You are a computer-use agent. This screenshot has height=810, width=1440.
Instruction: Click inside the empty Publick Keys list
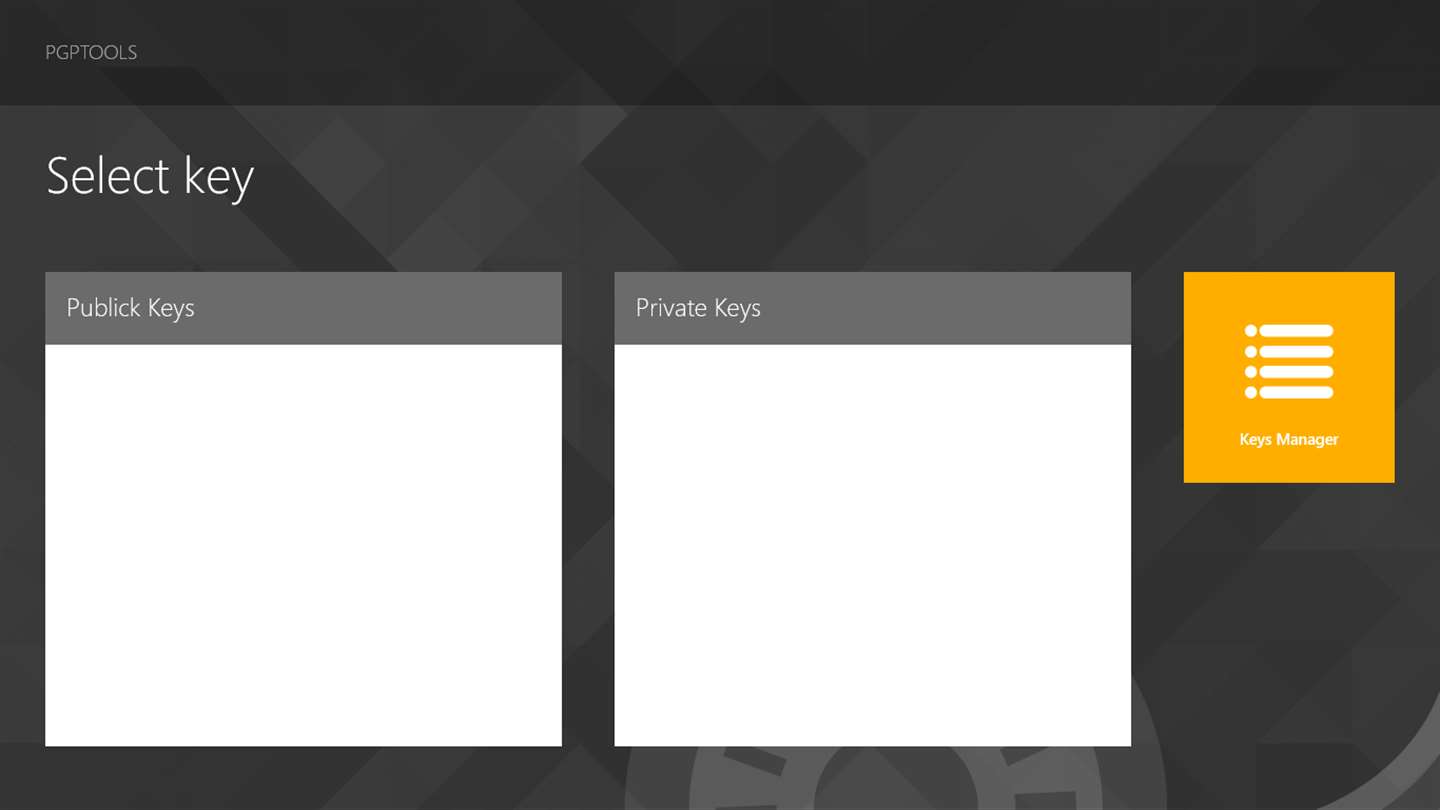pos(303,545)
